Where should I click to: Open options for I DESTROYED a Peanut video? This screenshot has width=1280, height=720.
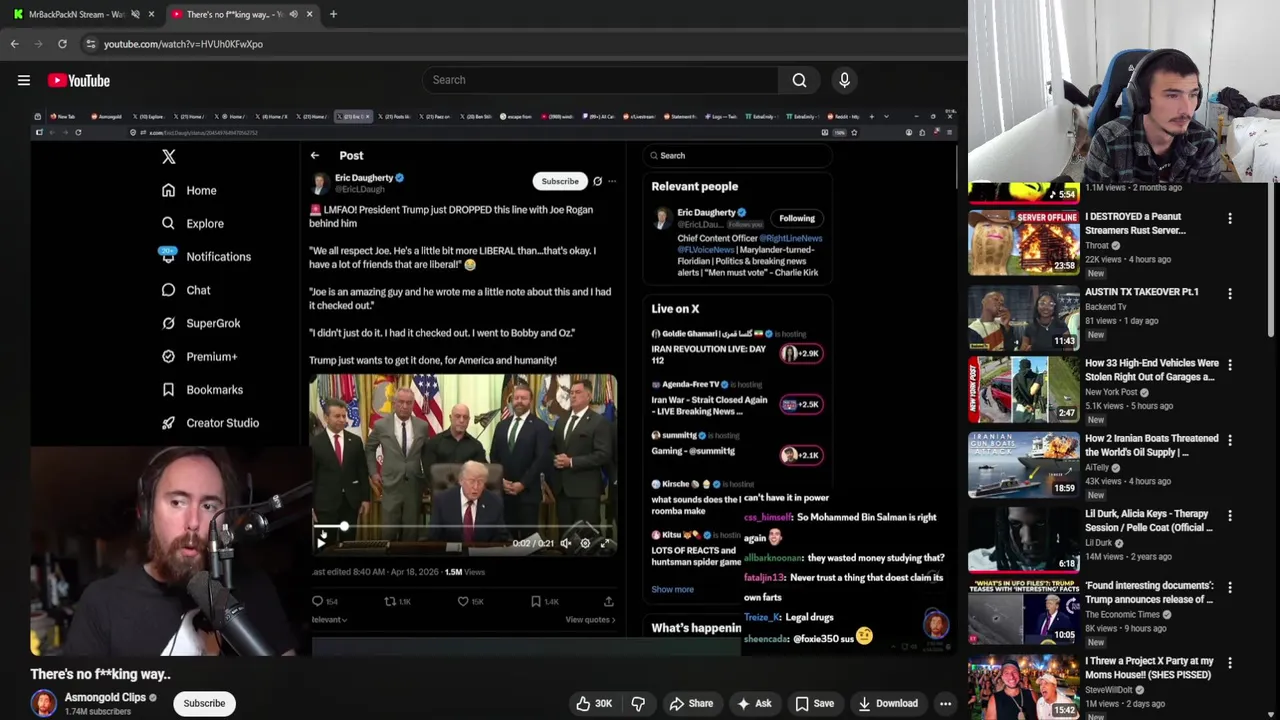coord(1230,218)
